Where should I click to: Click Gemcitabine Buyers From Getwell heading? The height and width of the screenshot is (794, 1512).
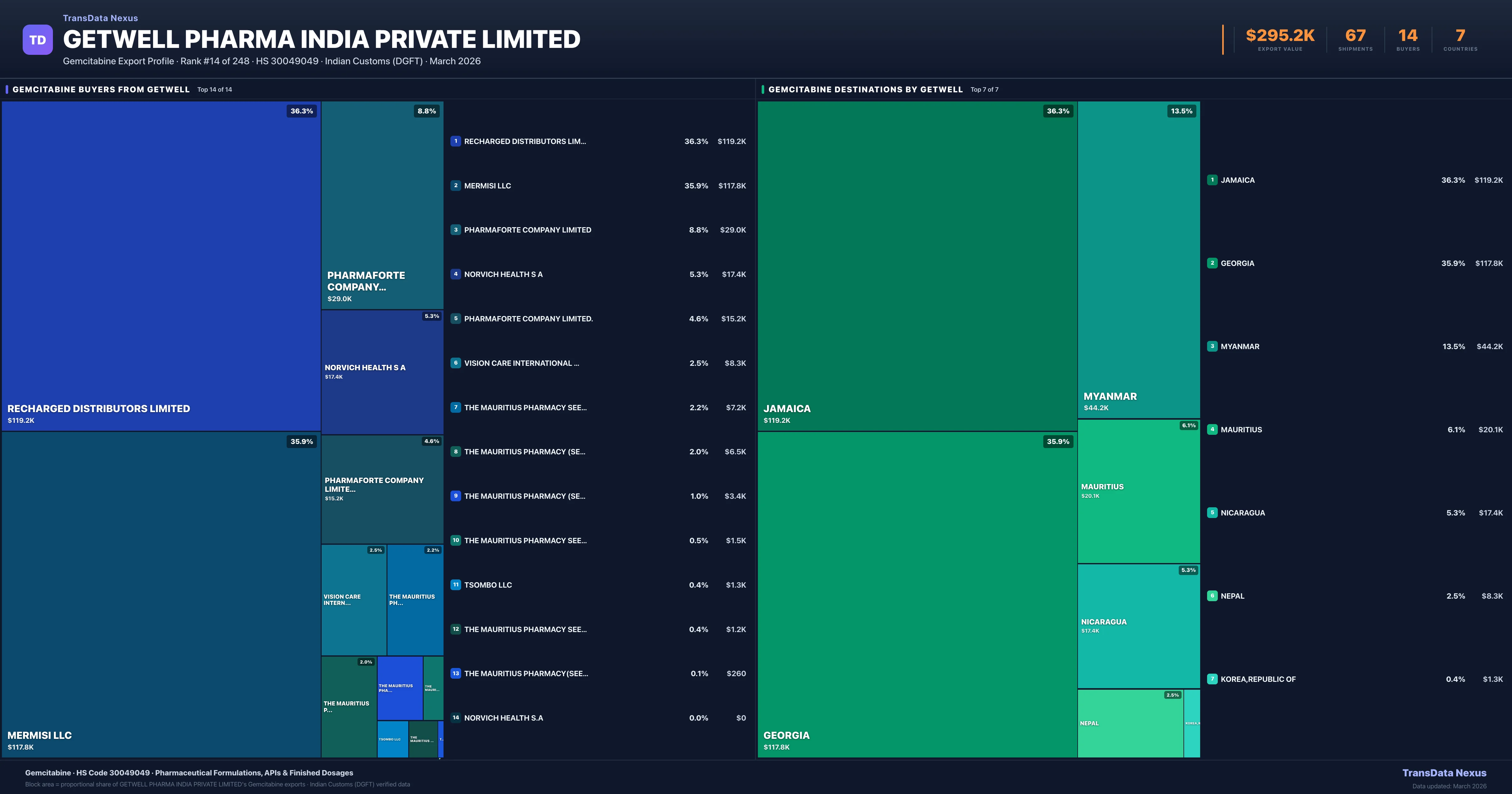[x=101, y=89]
